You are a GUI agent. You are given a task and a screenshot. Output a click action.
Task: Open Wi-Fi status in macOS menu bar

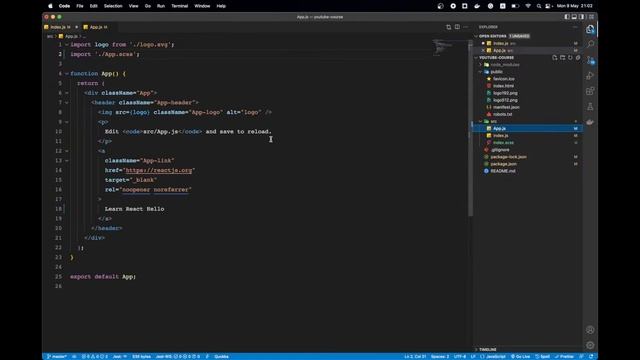tap(528, 6)
